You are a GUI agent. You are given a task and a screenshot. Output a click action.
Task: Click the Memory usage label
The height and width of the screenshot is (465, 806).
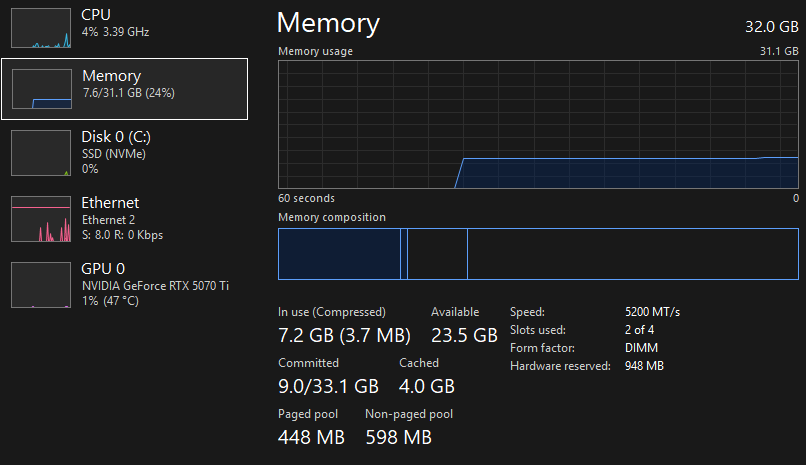[316, 51]
